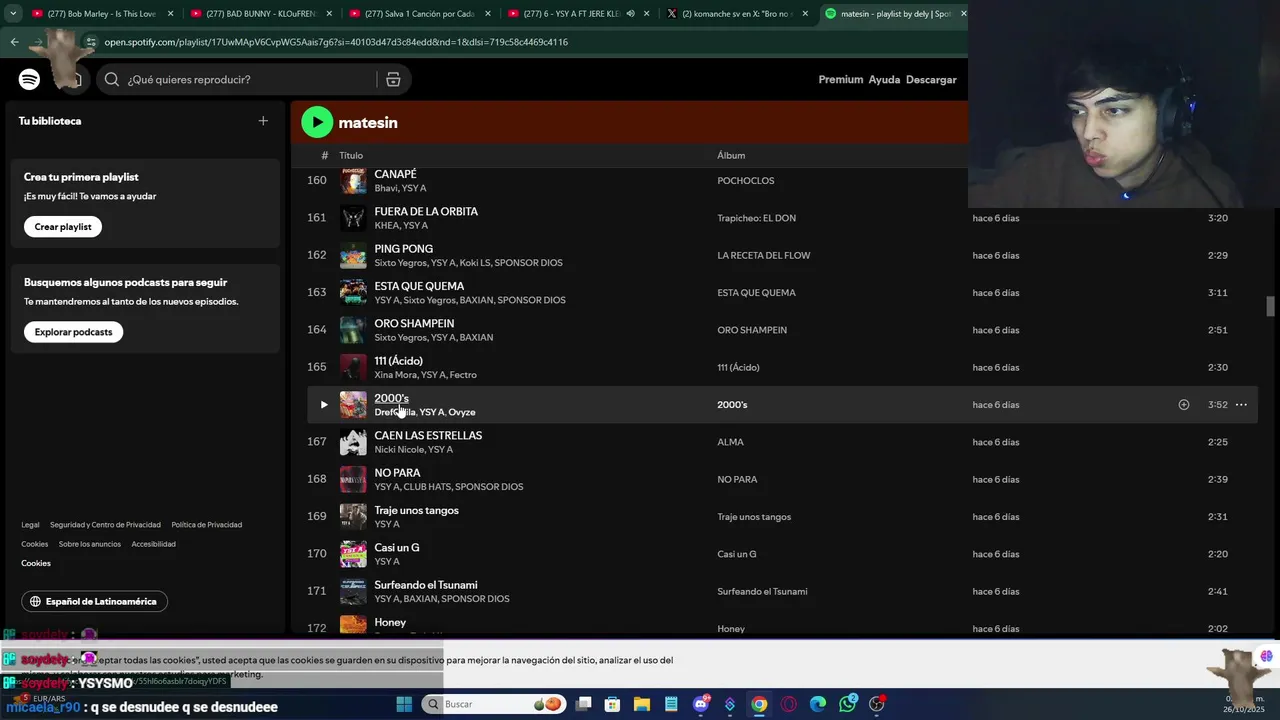
Task: Open WhatsApp from the taskbar
Action: pyautogui.click(x=848, y=704)
